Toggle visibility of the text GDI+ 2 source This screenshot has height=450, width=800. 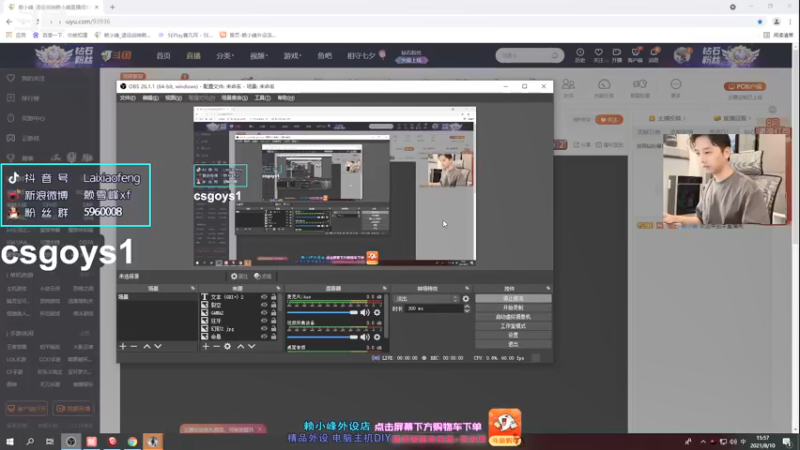point(264,297)
